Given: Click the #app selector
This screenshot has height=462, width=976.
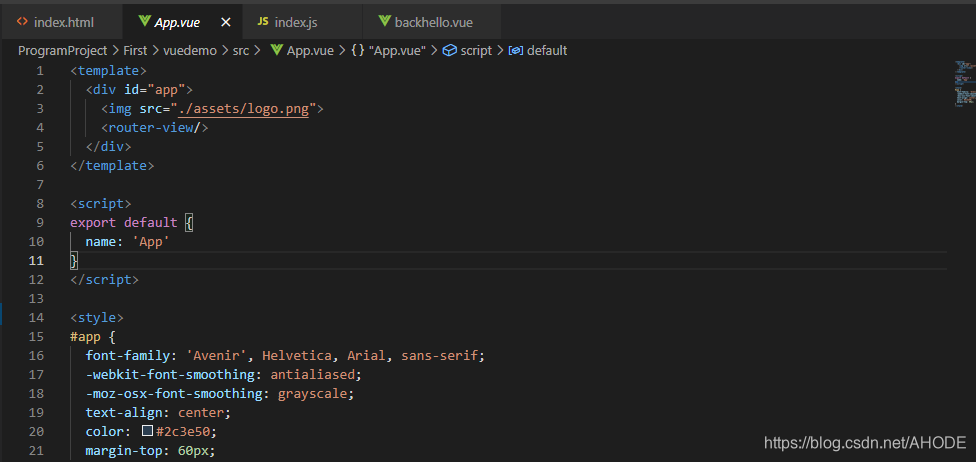Looking at the screenshot, I should 85,336.
